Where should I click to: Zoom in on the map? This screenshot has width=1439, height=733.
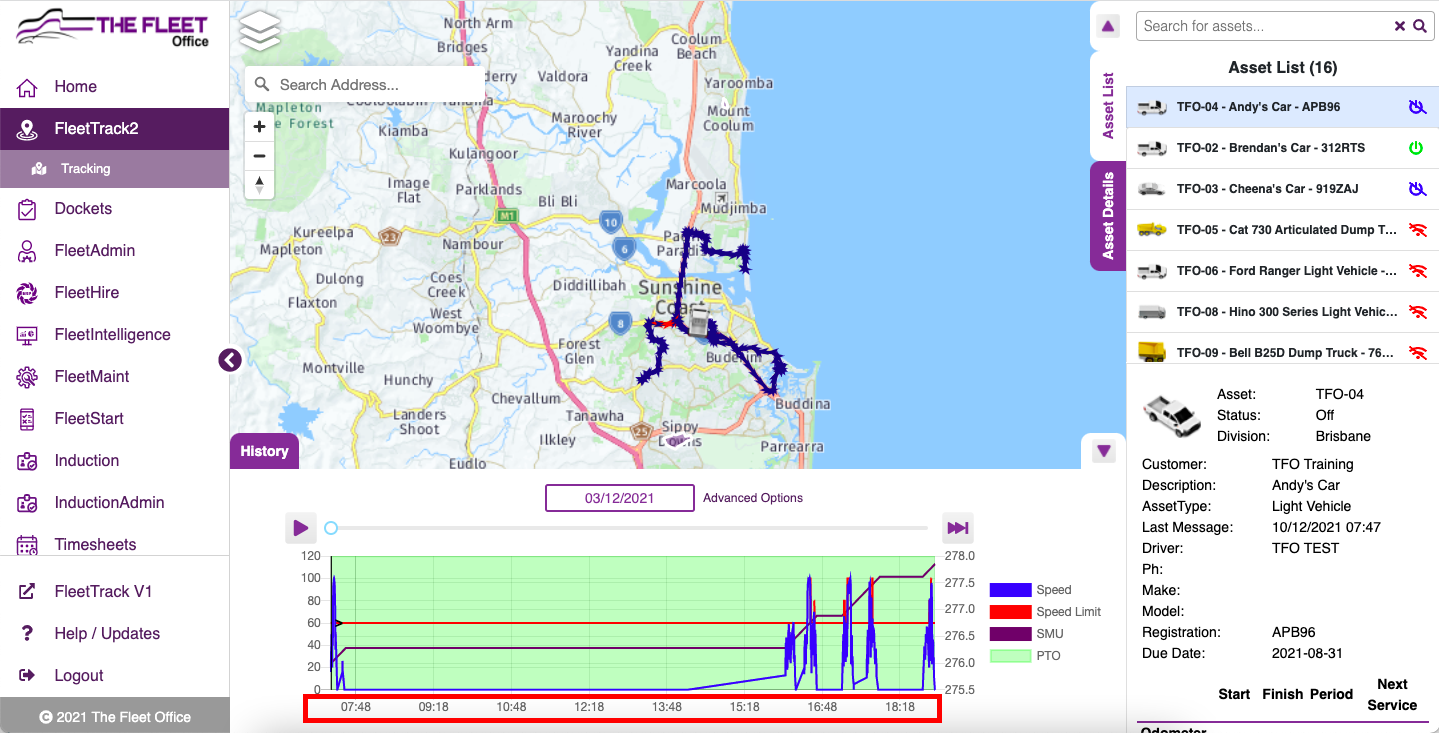(x=259, y=127)
